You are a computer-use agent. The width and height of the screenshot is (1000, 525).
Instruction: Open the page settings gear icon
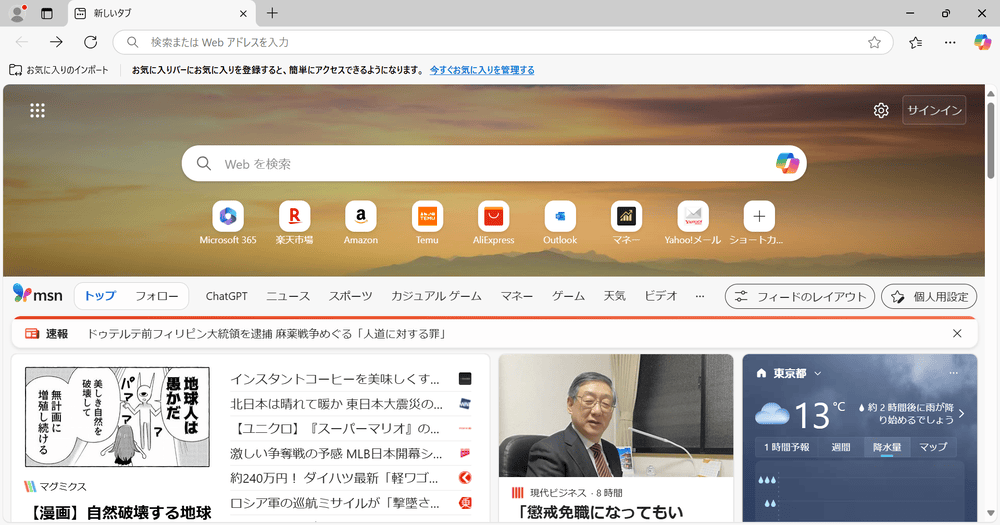click(881, 110)
